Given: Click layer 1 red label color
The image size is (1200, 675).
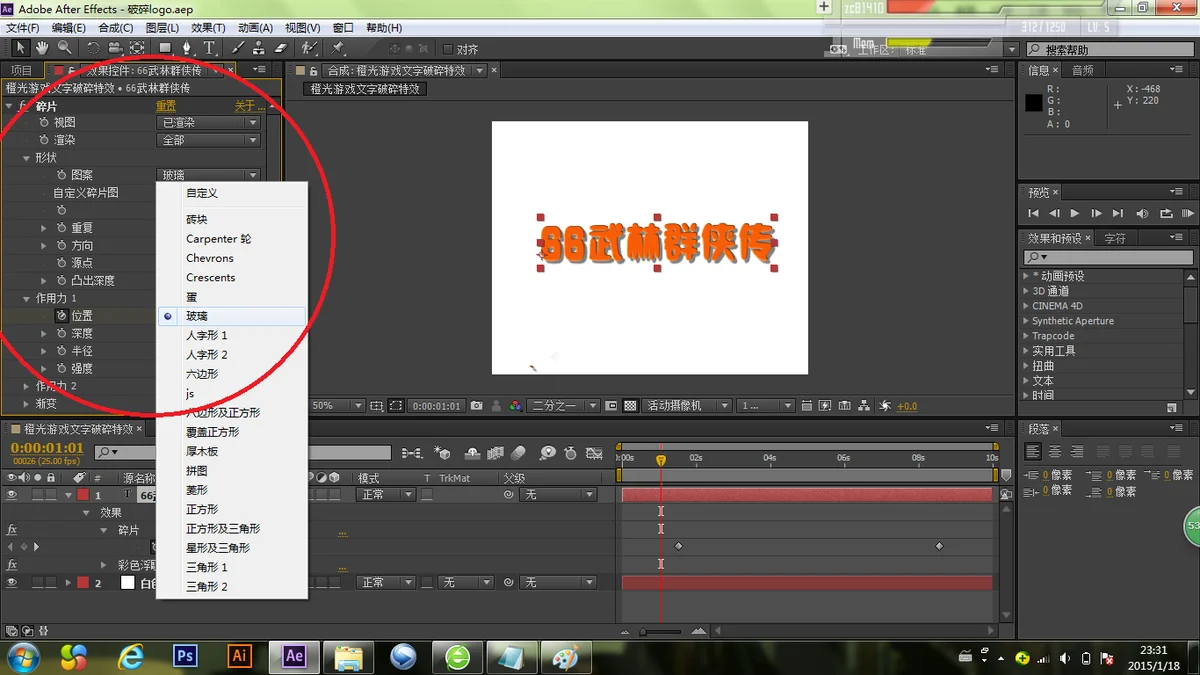Looking at the screenshot, I should coord(83,495).
